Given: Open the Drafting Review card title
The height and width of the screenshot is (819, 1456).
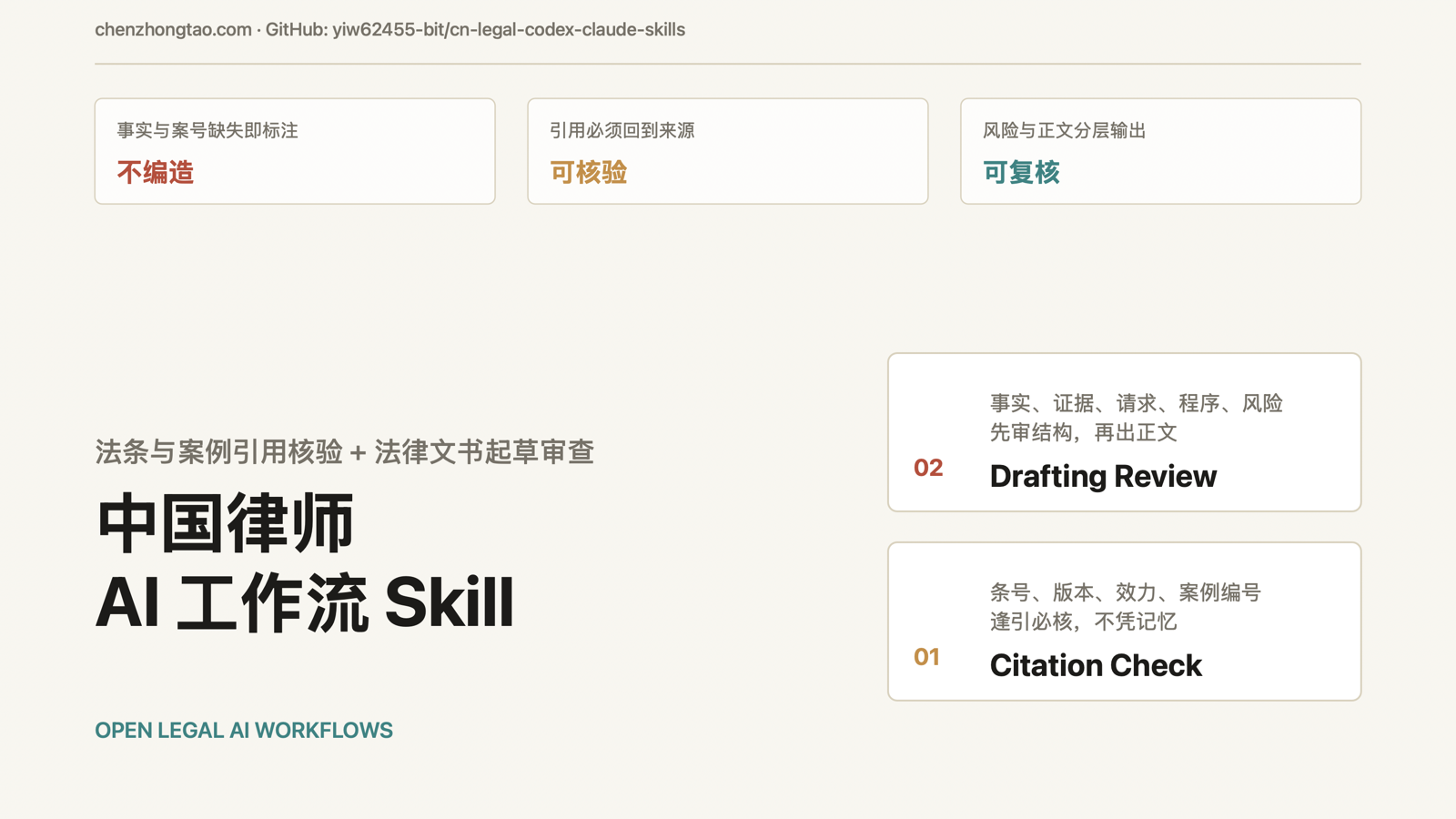Looking at the screenshot, I should [1103, 476].
